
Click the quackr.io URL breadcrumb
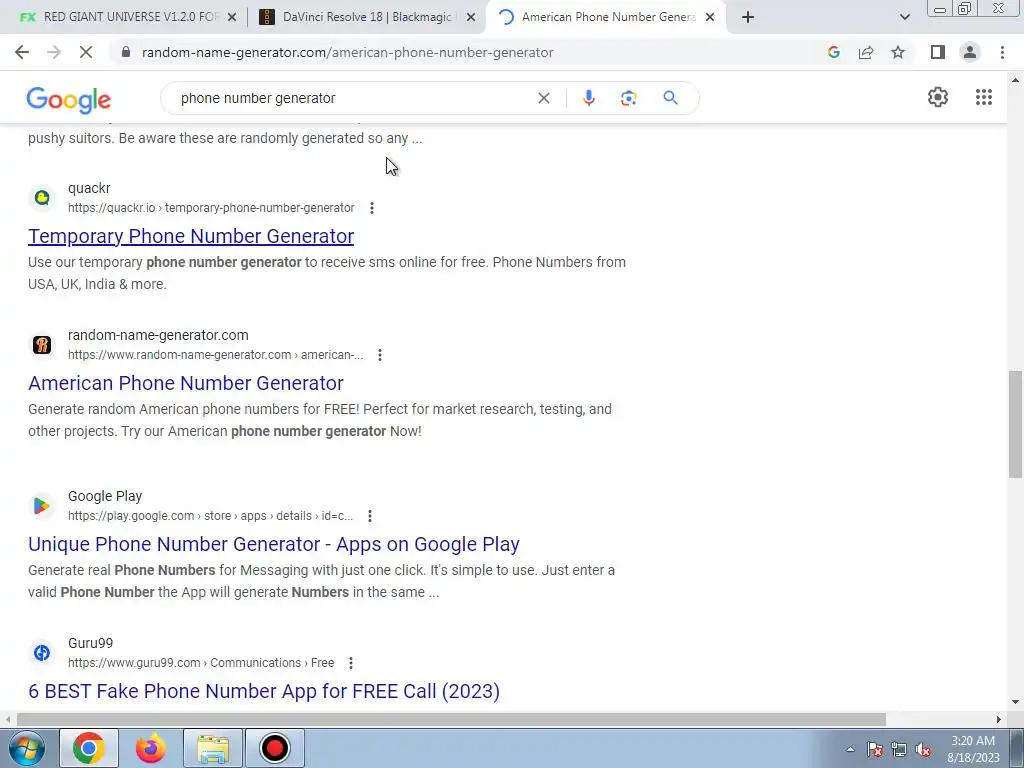tap(211, 208)
